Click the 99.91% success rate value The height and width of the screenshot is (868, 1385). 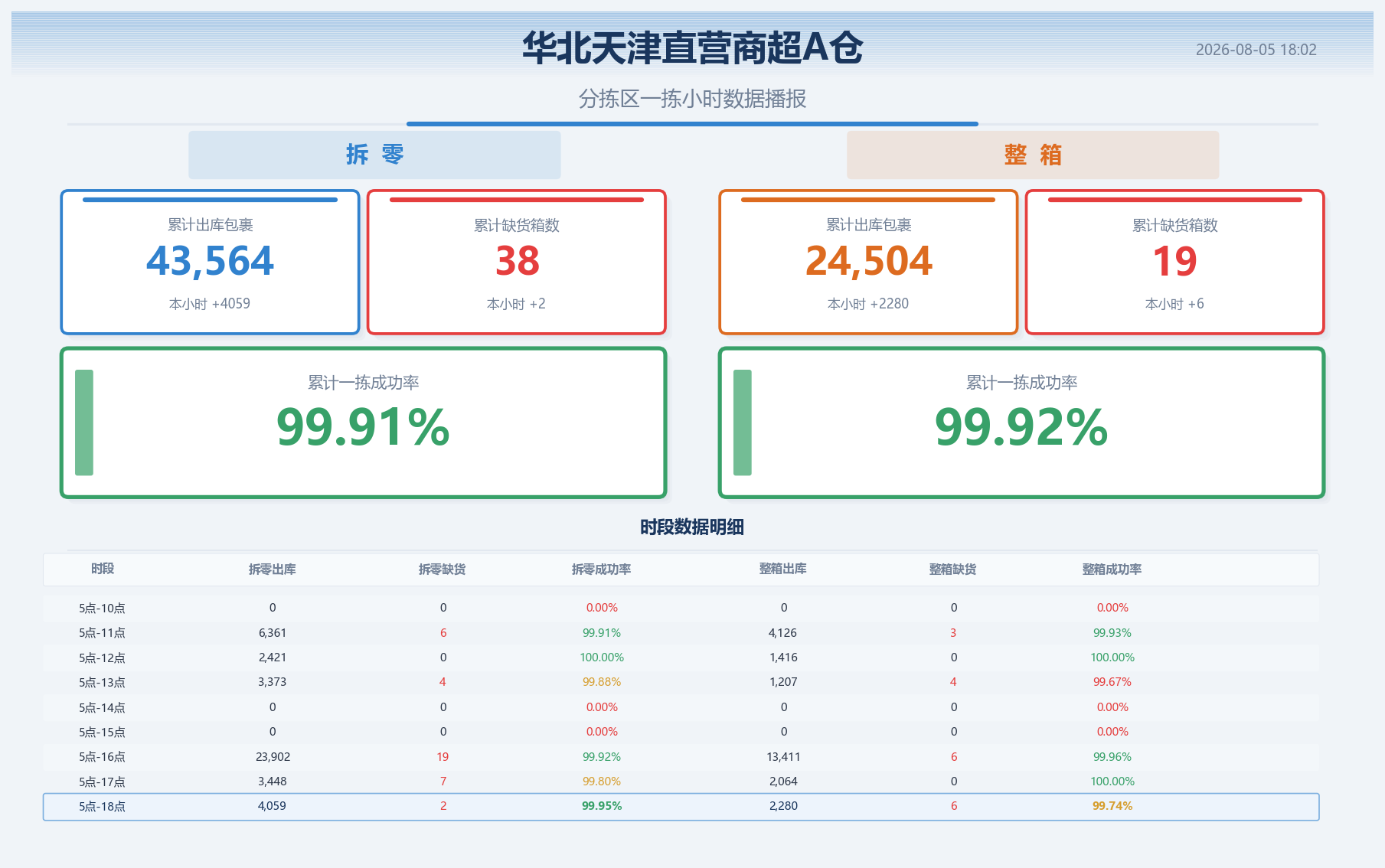[x=363, y=427]
